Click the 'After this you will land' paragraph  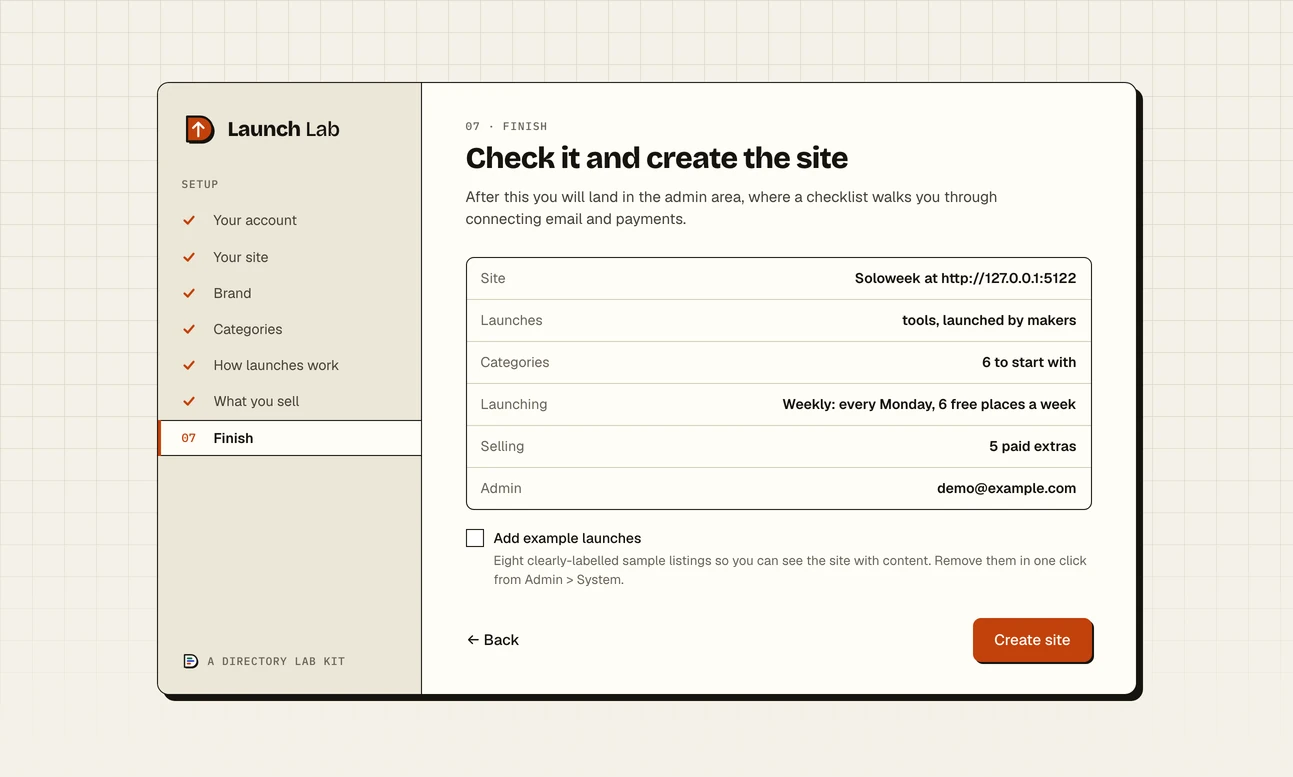tap(731, 208)
